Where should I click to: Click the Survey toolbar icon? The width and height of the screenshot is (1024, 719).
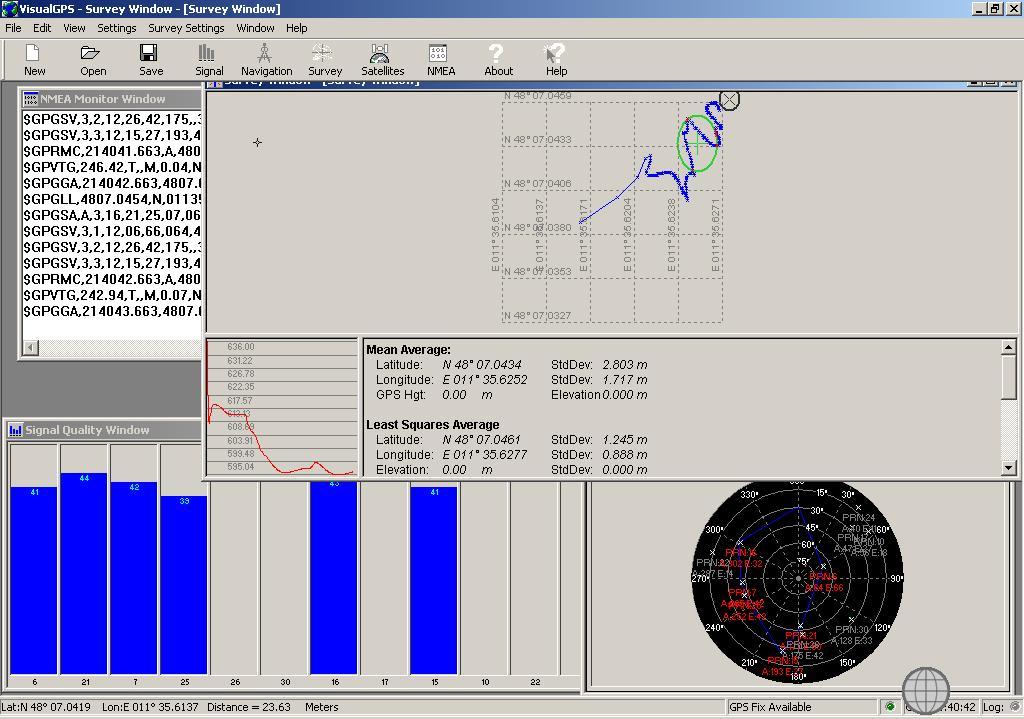pyautogui.click(x=322, y=52)
